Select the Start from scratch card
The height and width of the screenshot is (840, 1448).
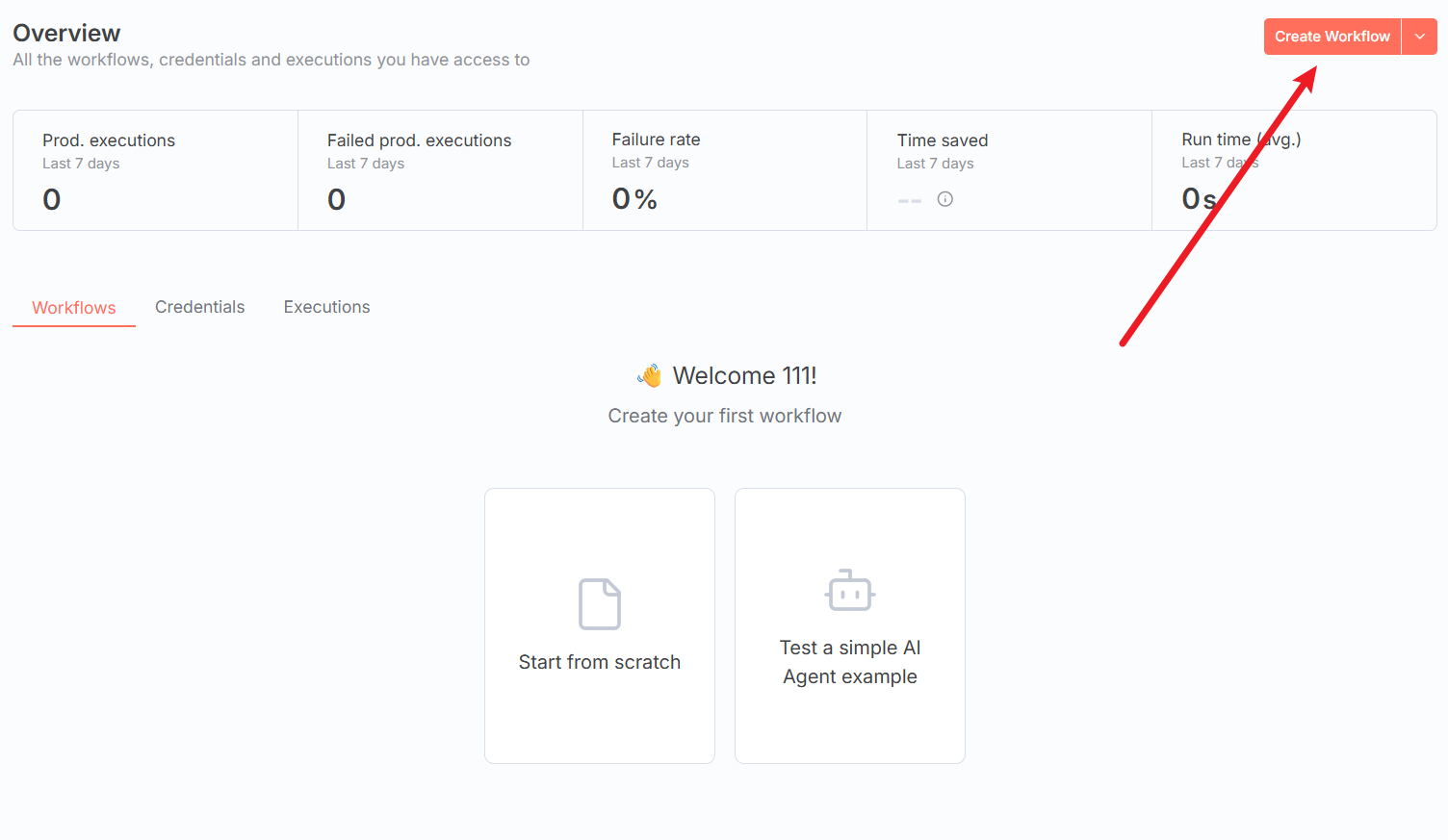(x=600, y=625)
